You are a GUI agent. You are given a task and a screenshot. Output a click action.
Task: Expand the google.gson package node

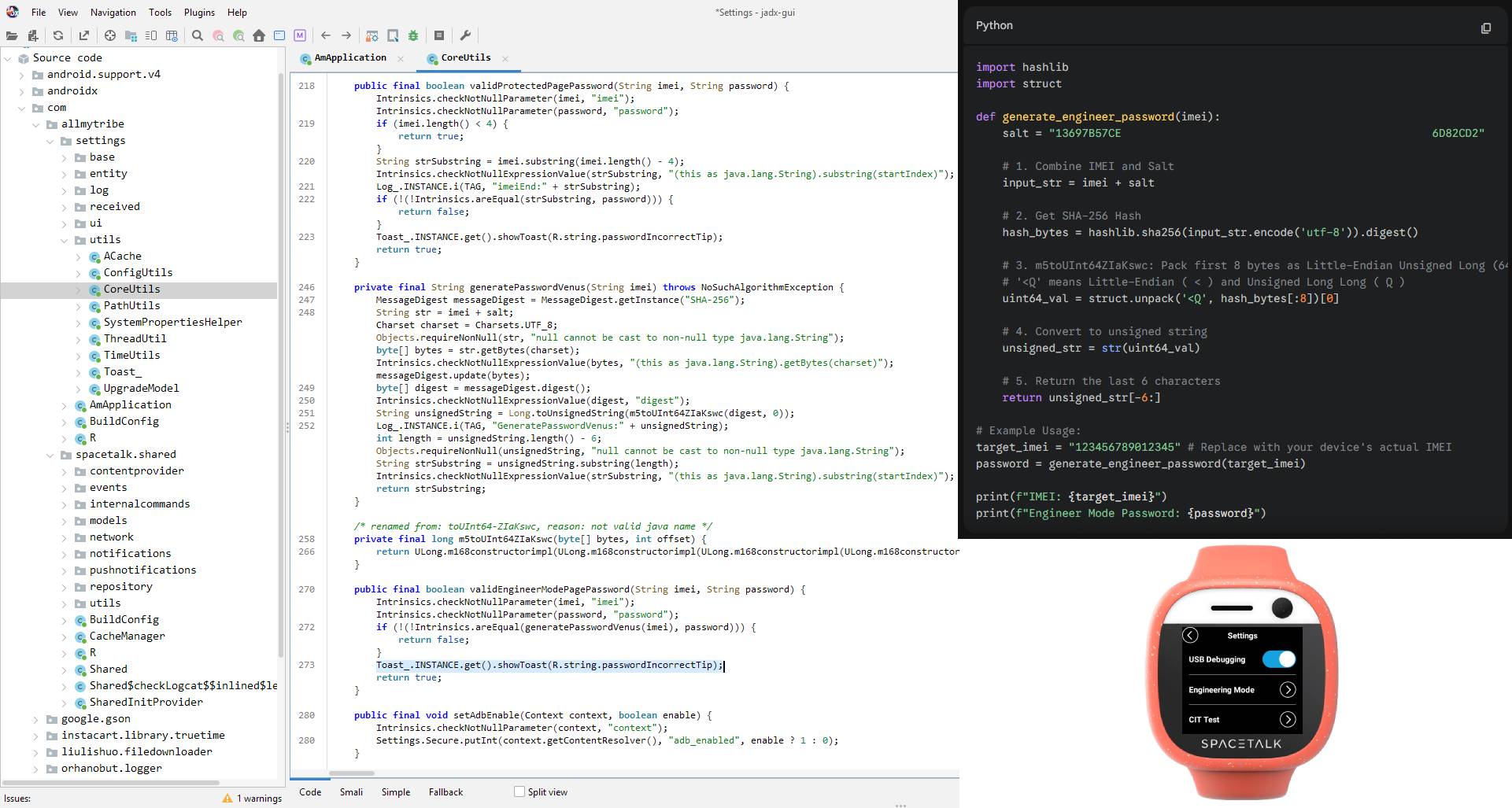[36, 719]
